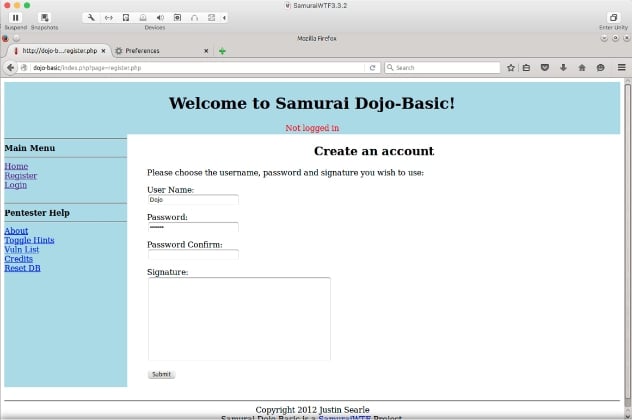Open VM settings wrench icon
The width and height of the screenshot is (632, 420).
click(x=91, y=18)
